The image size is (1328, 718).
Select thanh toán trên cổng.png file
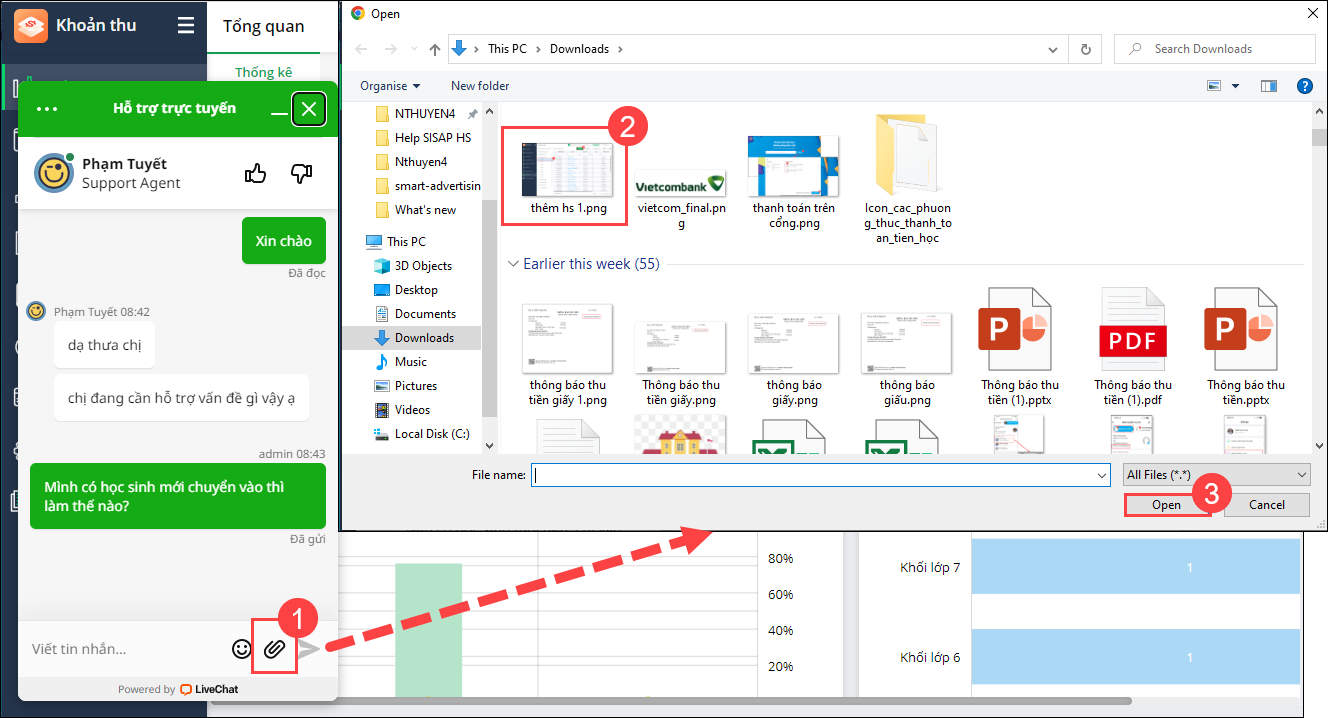point(794,183)
